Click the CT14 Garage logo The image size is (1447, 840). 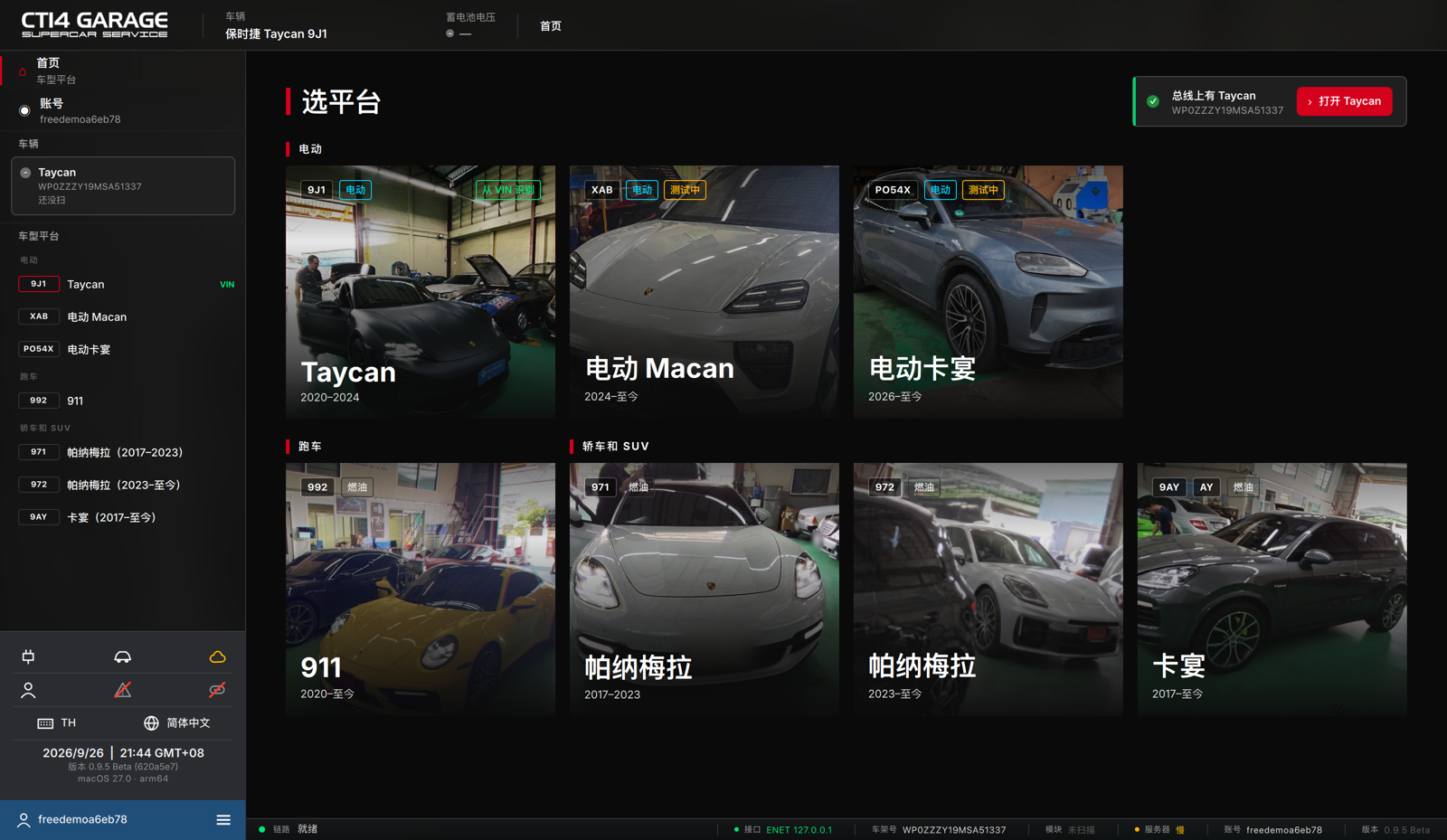95,24
